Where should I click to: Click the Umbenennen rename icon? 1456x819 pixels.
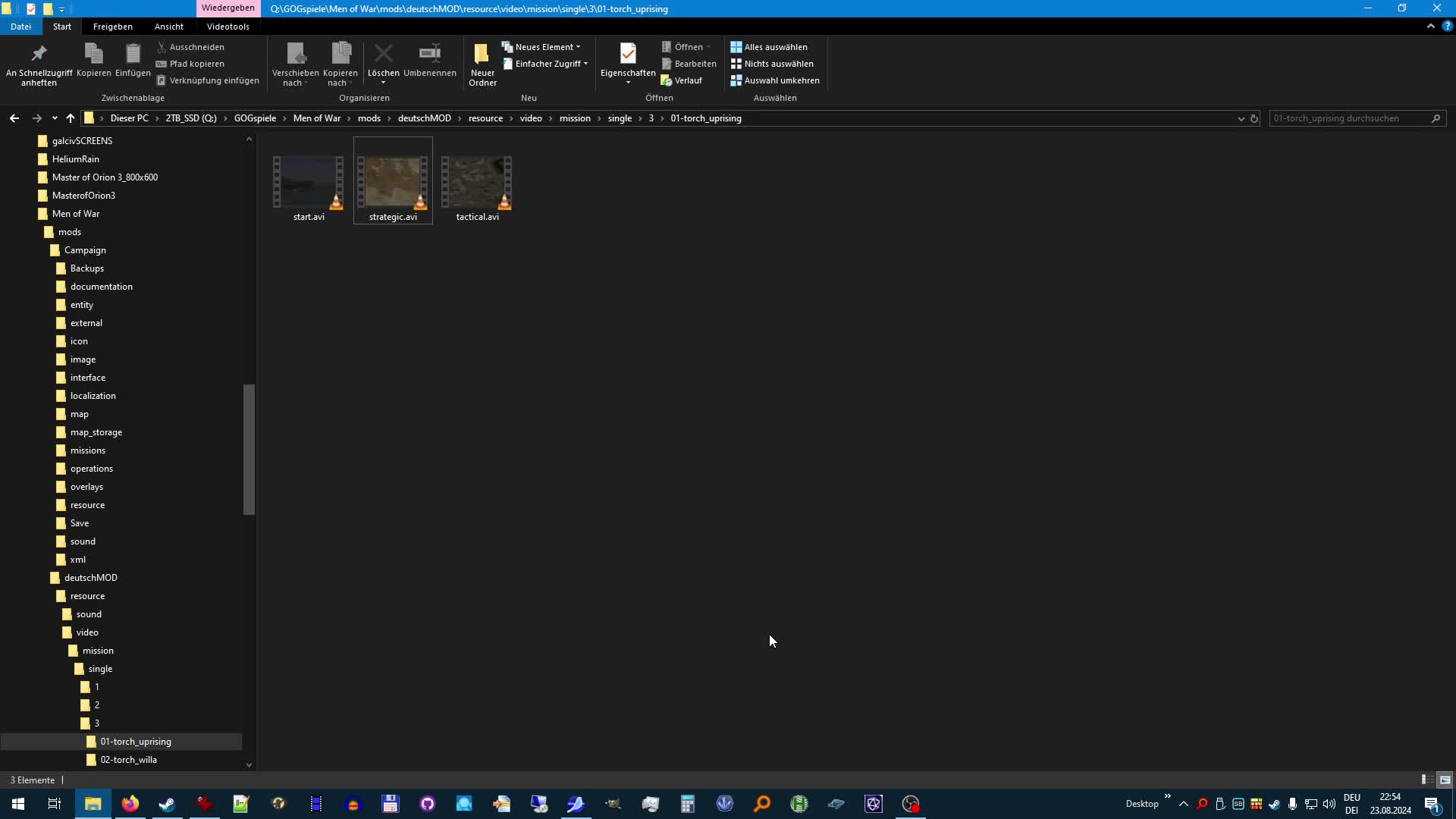(429, 55)
